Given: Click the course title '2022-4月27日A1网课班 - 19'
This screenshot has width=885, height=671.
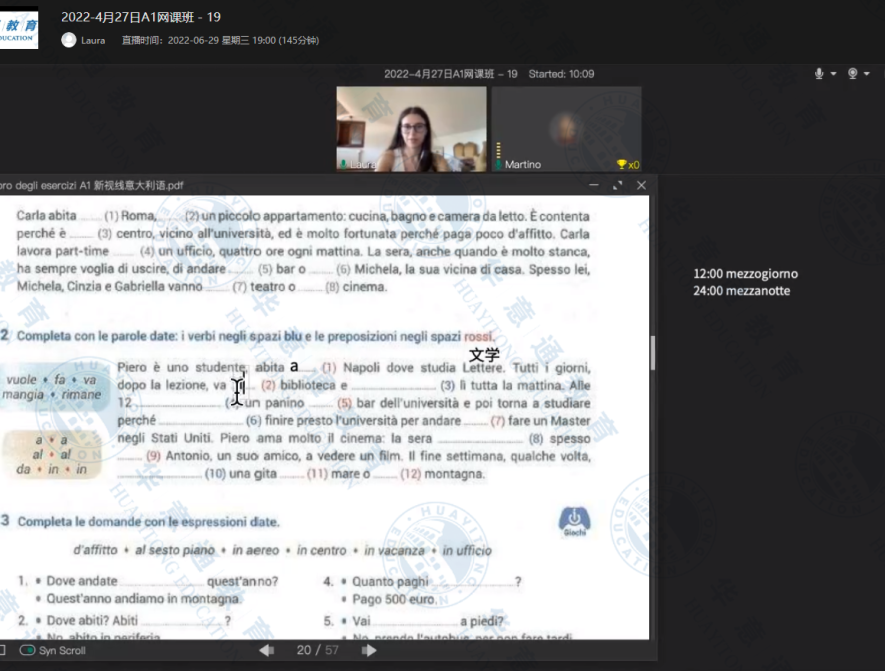Looking at the screenshot, I should tap(141, 17).
